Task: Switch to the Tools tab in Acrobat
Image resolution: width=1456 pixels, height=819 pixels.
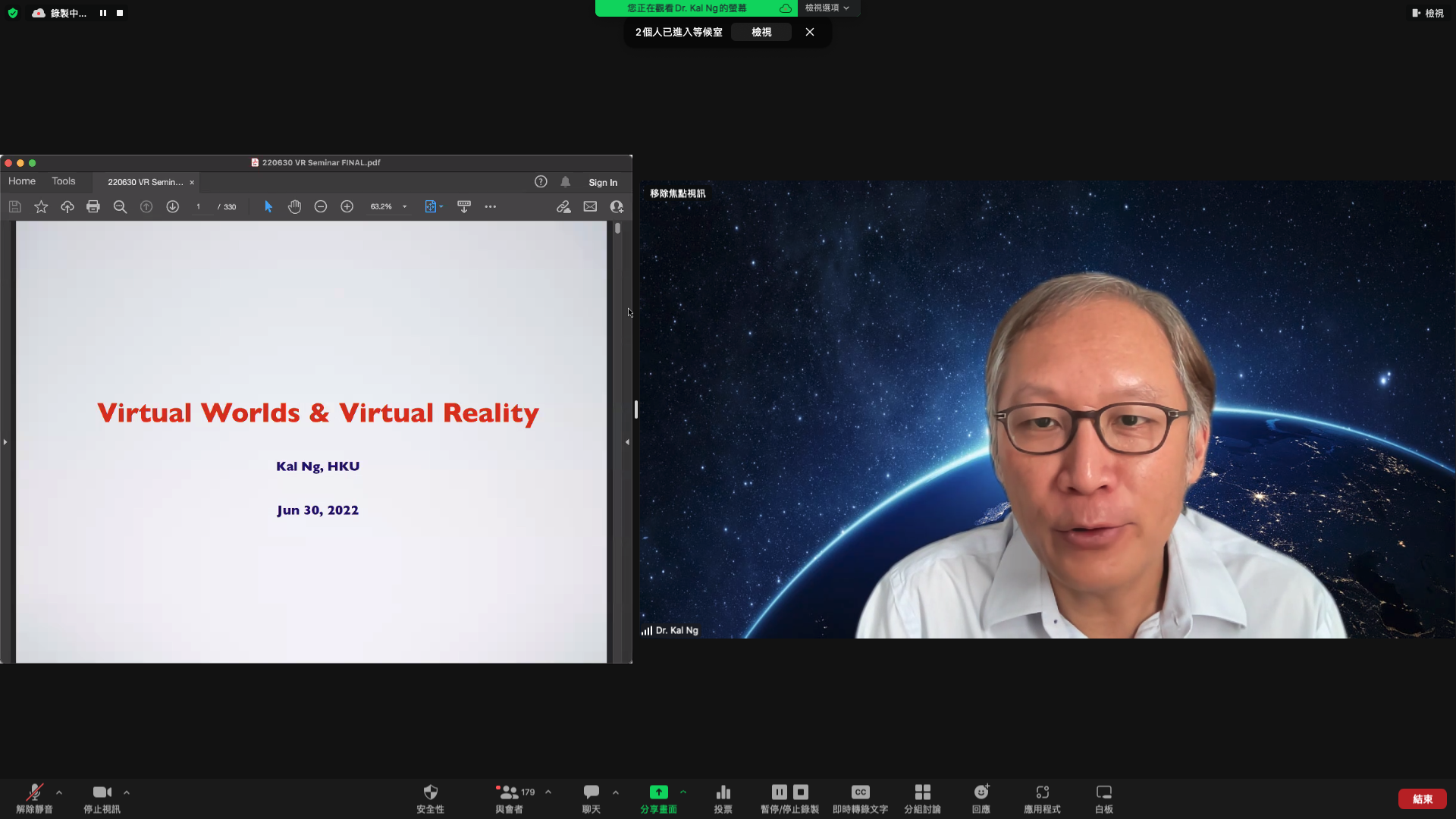Action: tap(64, 181)
